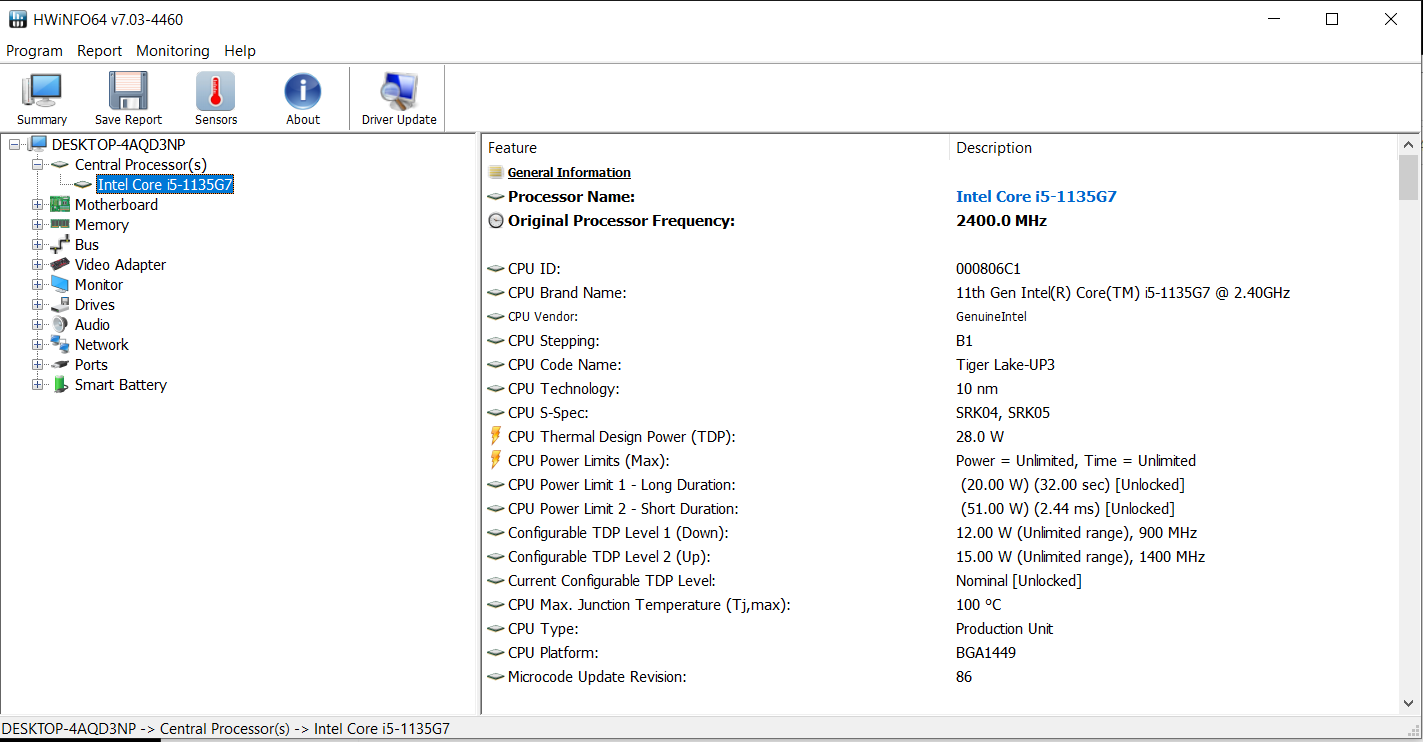Click the Monitor tree icon
The width and height of the screenshot is (1423, 742).
click(x=60, y=285)
